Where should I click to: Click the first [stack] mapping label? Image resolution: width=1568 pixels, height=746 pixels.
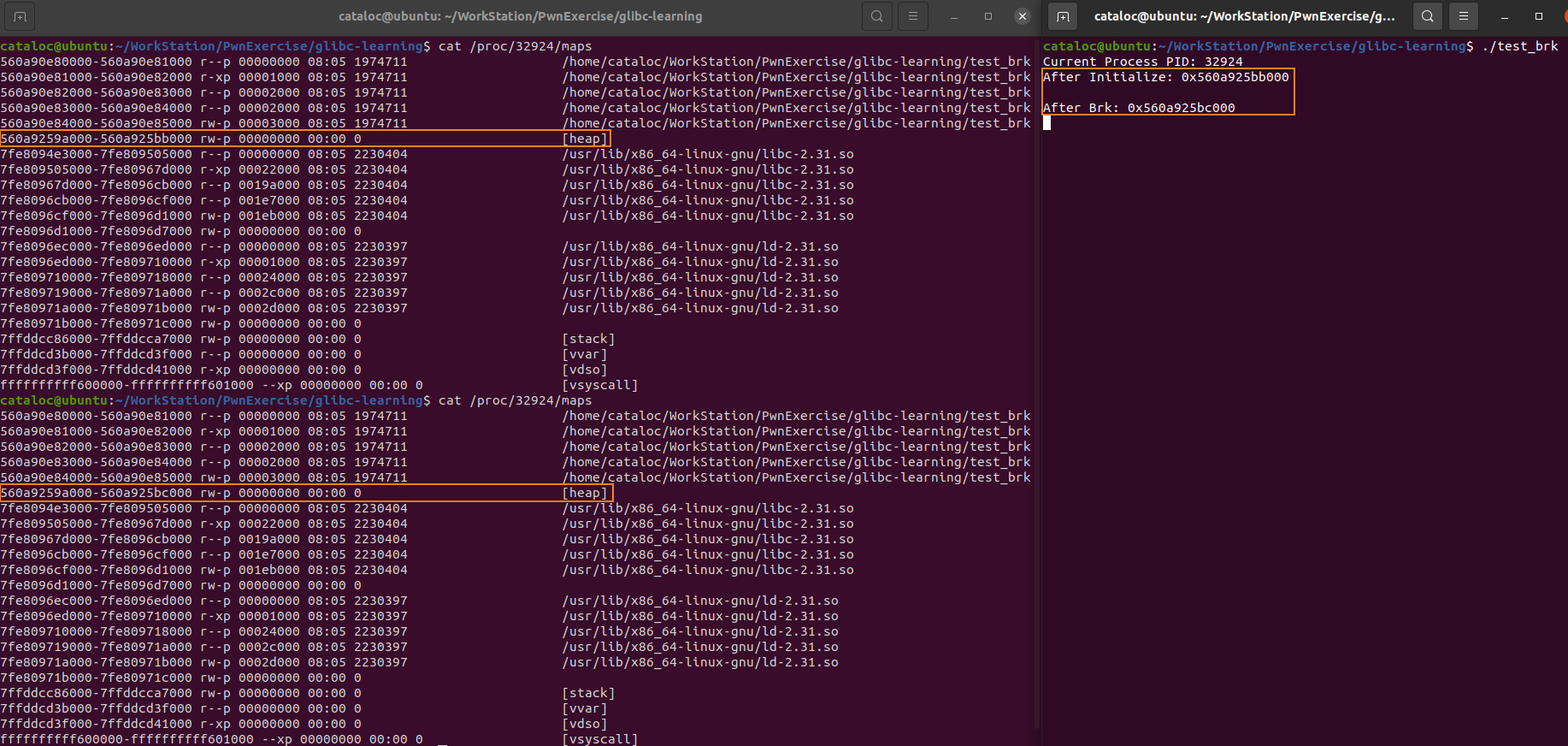point(588,339)
